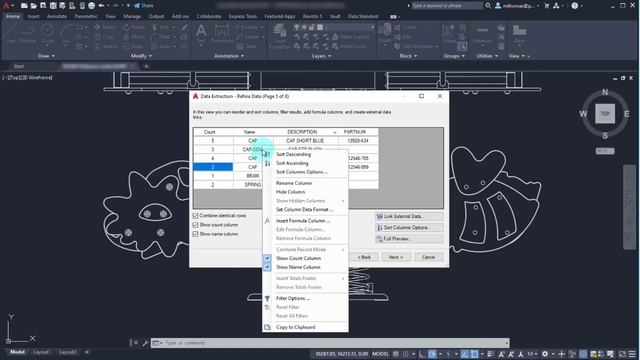640x360 pixels.
Task: Expand the Groups panel dropdown
Action: click(454, 56)
